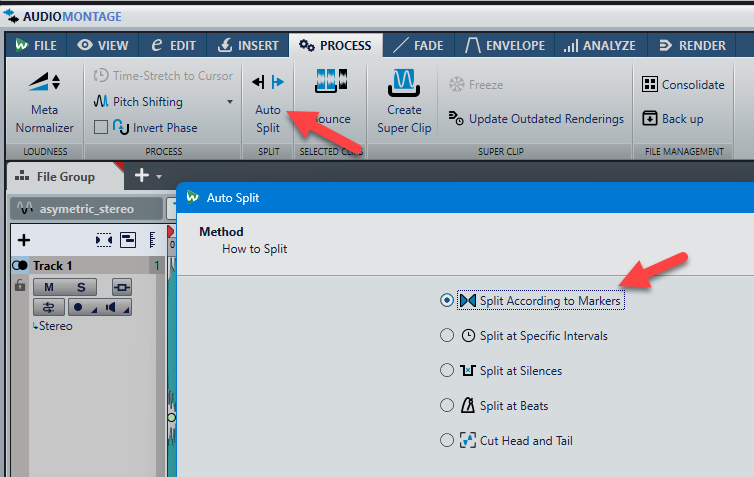Choose the Split at Silences option

point(447,371)
